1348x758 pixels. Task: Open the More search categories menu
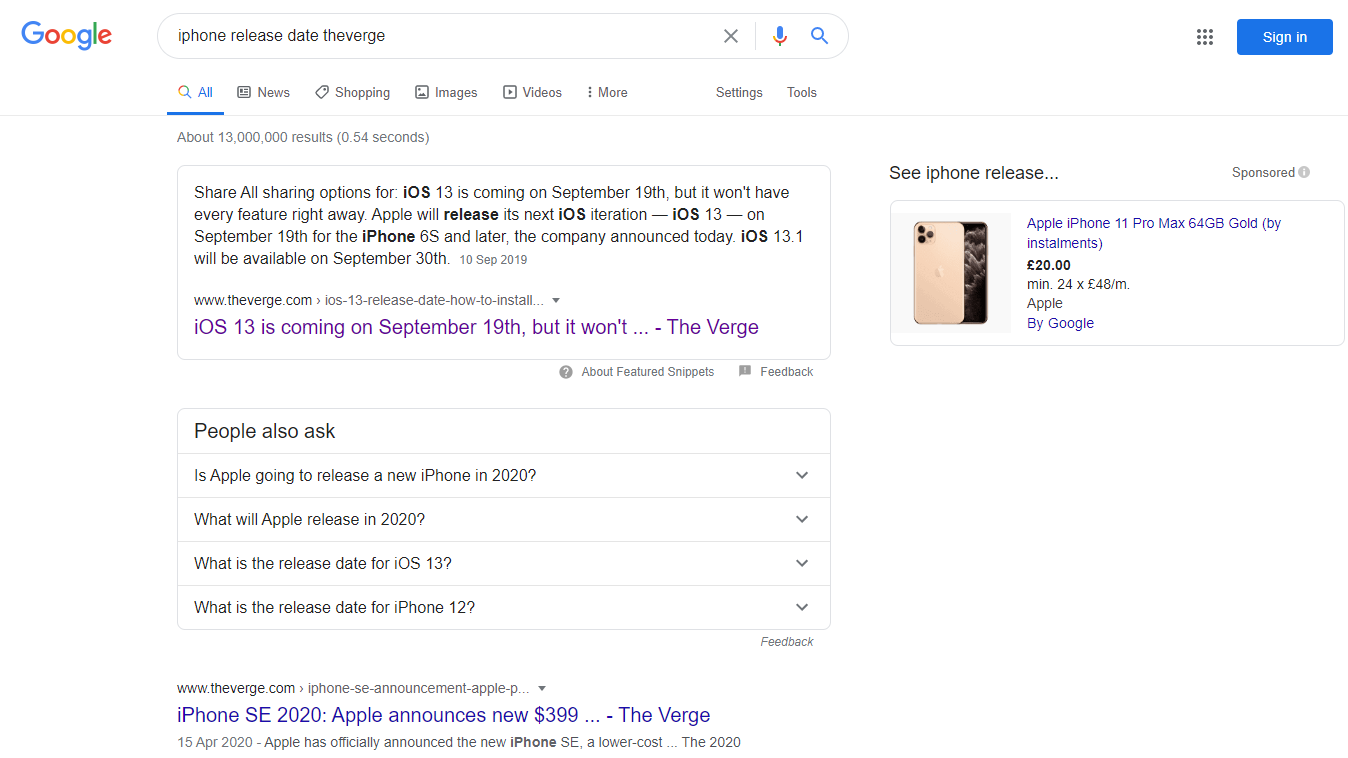click(607, 92)
